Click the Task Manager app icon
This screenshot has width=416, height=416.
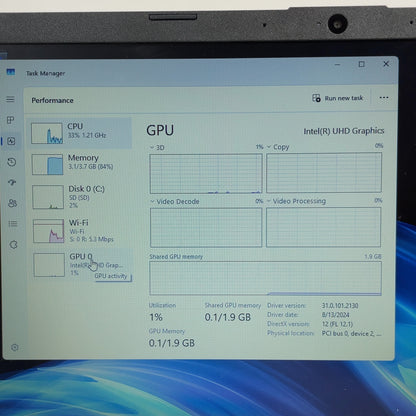pyautogui.click(x=11, y=72)
